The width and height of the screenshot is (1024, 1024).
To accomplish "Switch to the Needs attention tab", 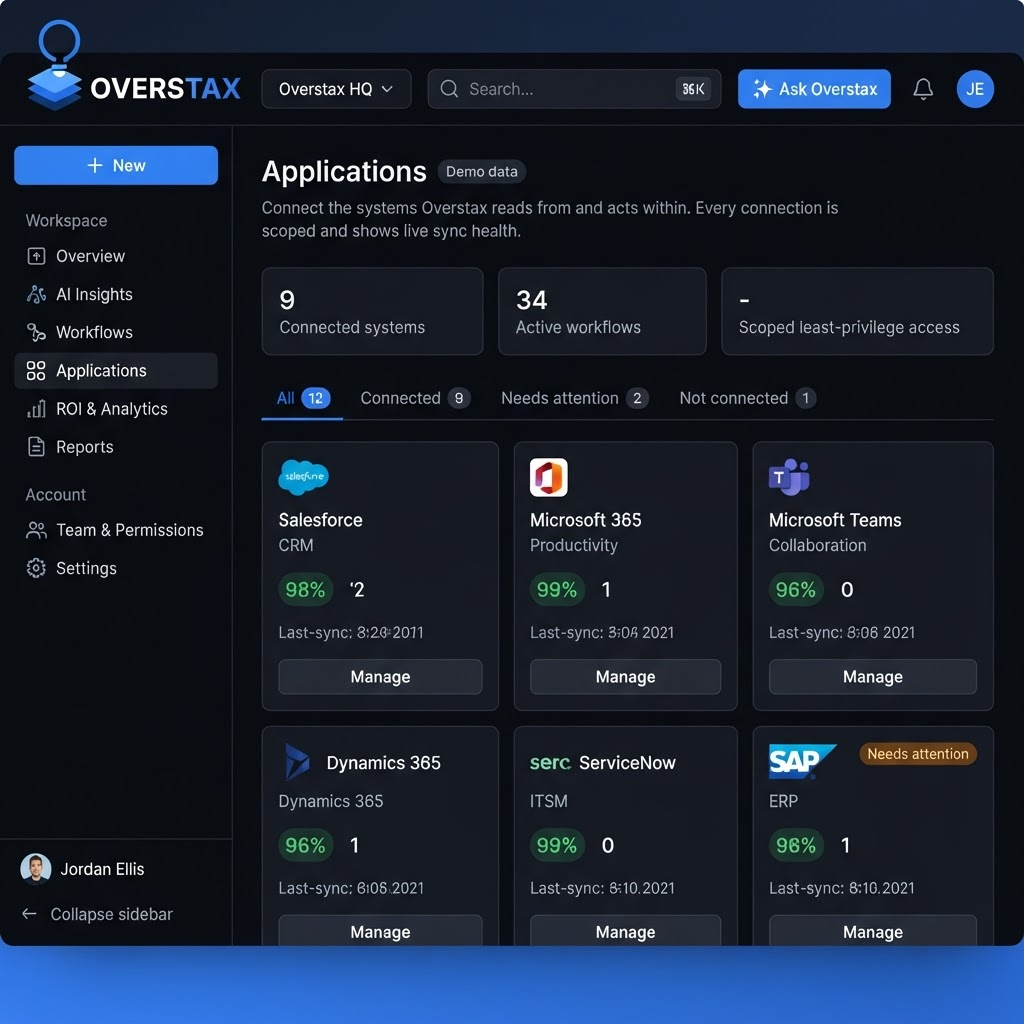I will [x=575, y=398].
